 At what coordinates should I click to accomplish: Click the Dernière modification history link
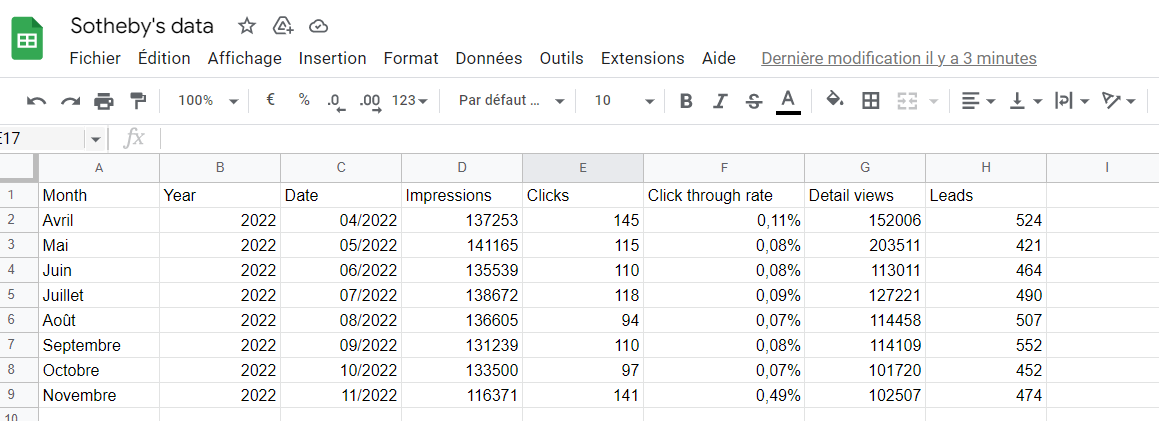pyautogui.click(x=898, y=58)
